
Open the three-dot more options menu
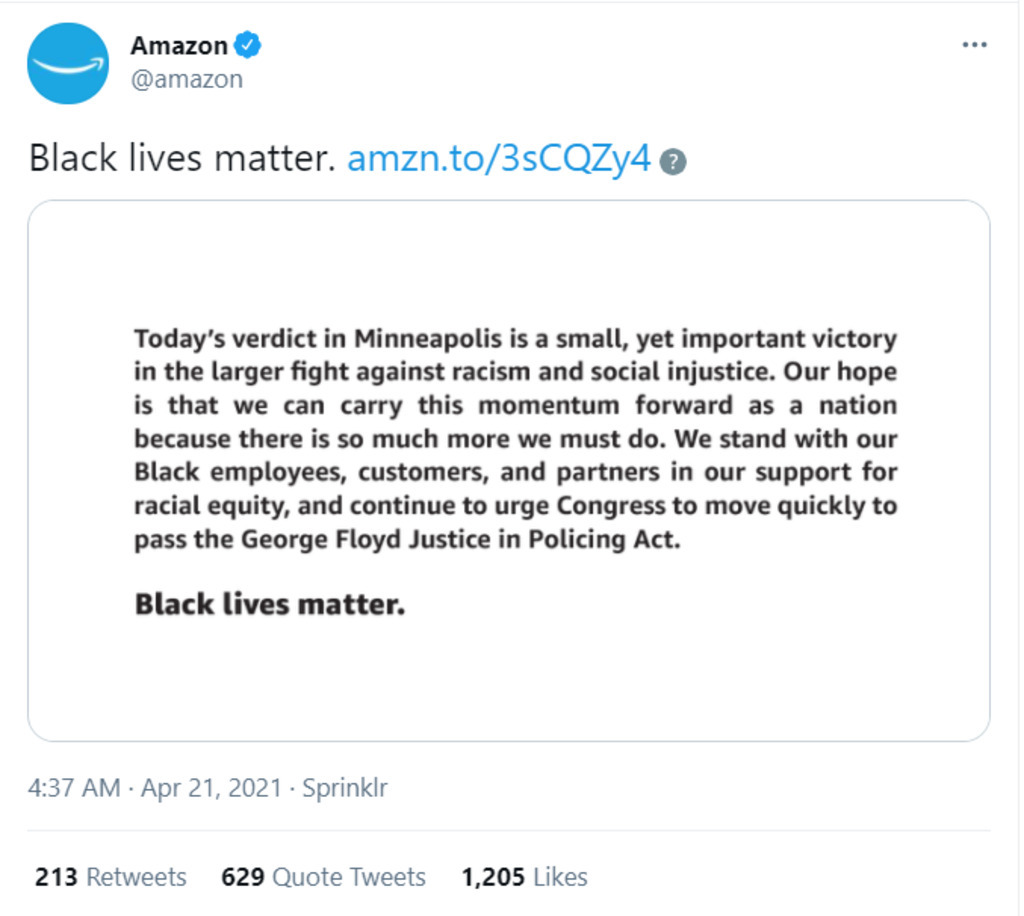pos(973,46)
